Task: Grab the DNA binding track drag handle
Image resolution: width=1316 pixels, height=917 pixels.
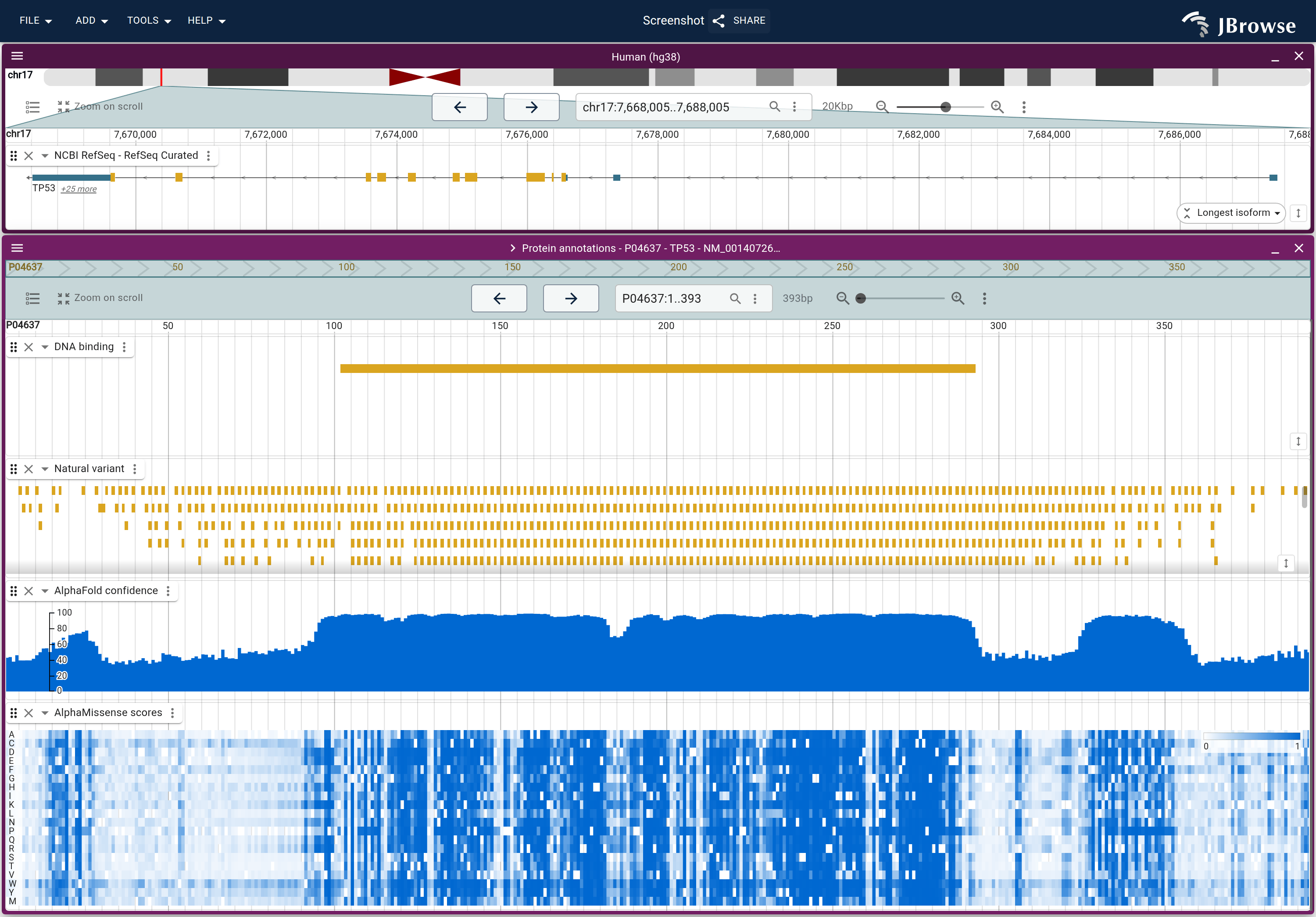Action: click(x=14, y=347)
